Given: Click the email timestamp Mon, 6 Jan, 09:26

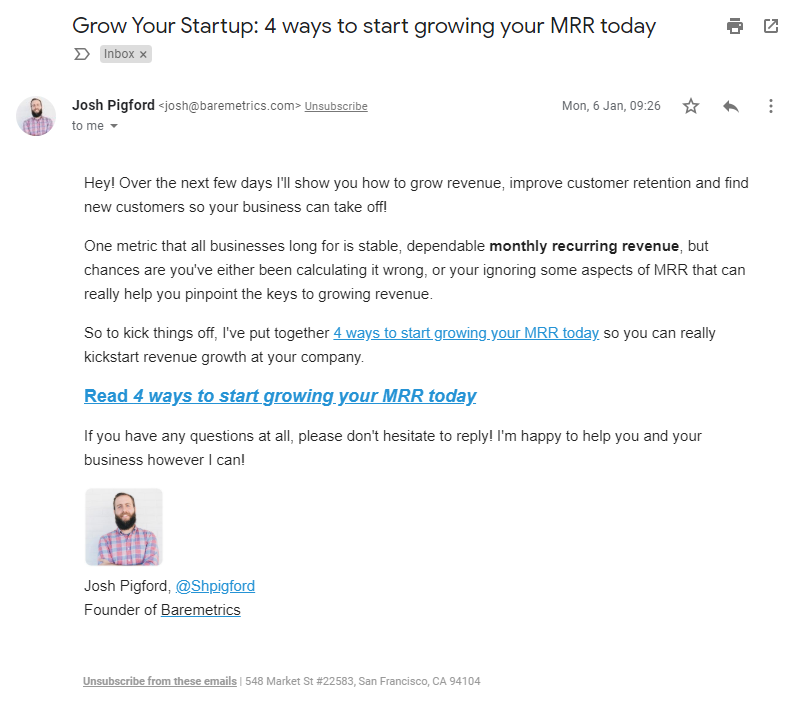Looking at the screenshot, I should tap(611, 106).
